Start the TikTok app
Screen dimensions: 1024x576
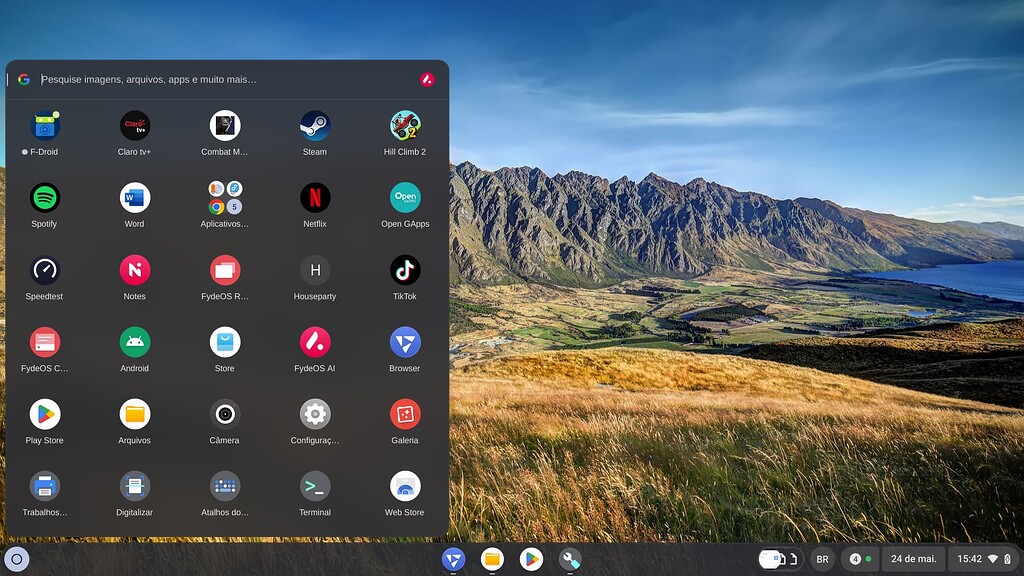[x=404, y=270]
